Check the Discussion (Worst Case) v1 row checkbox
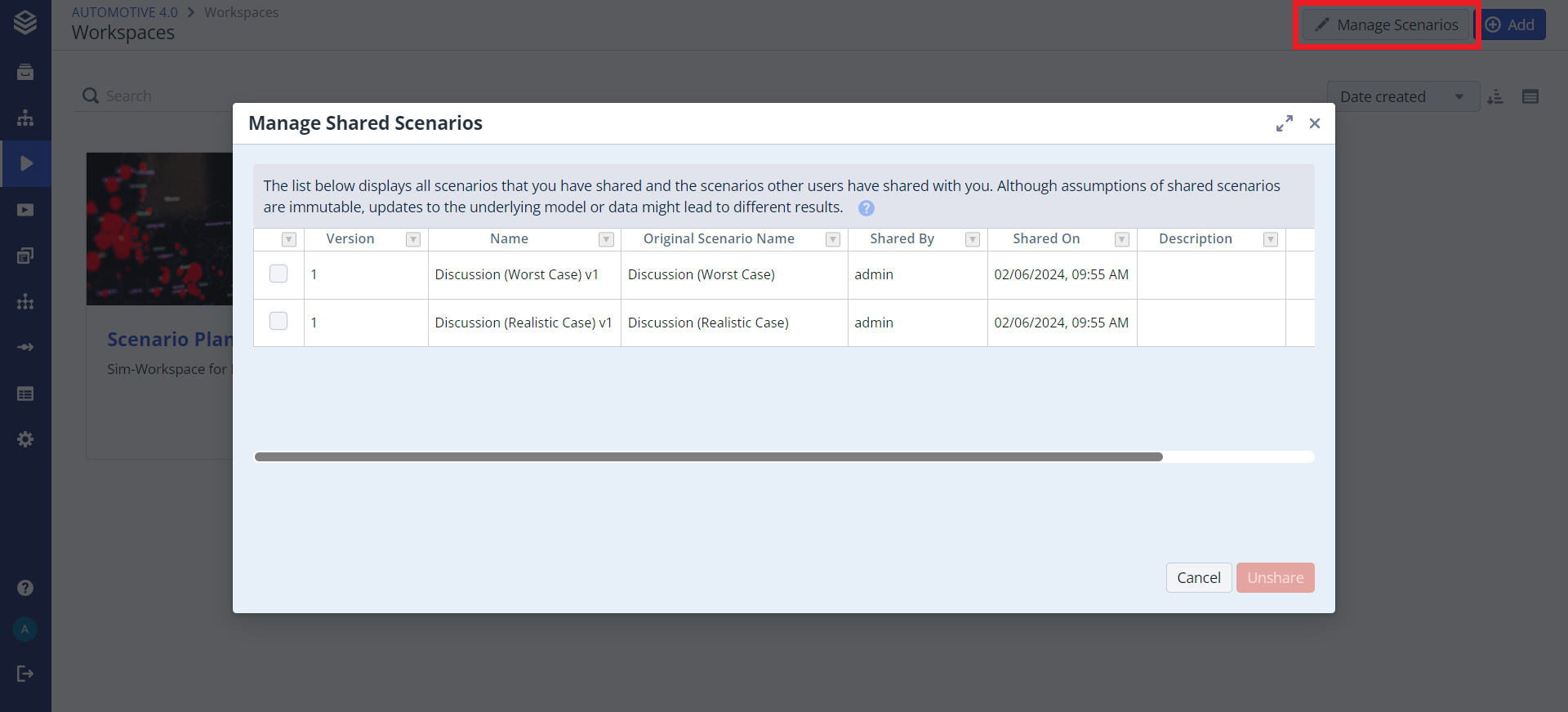The height and width of the screenshot is (712, 1568). click(278, 274)
